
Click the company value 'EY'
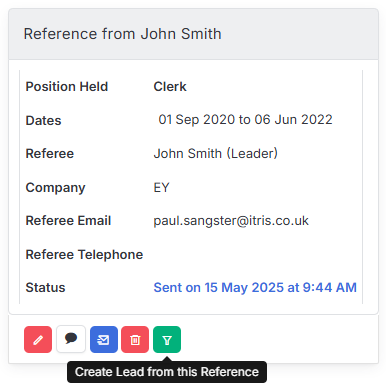point(161,188)
